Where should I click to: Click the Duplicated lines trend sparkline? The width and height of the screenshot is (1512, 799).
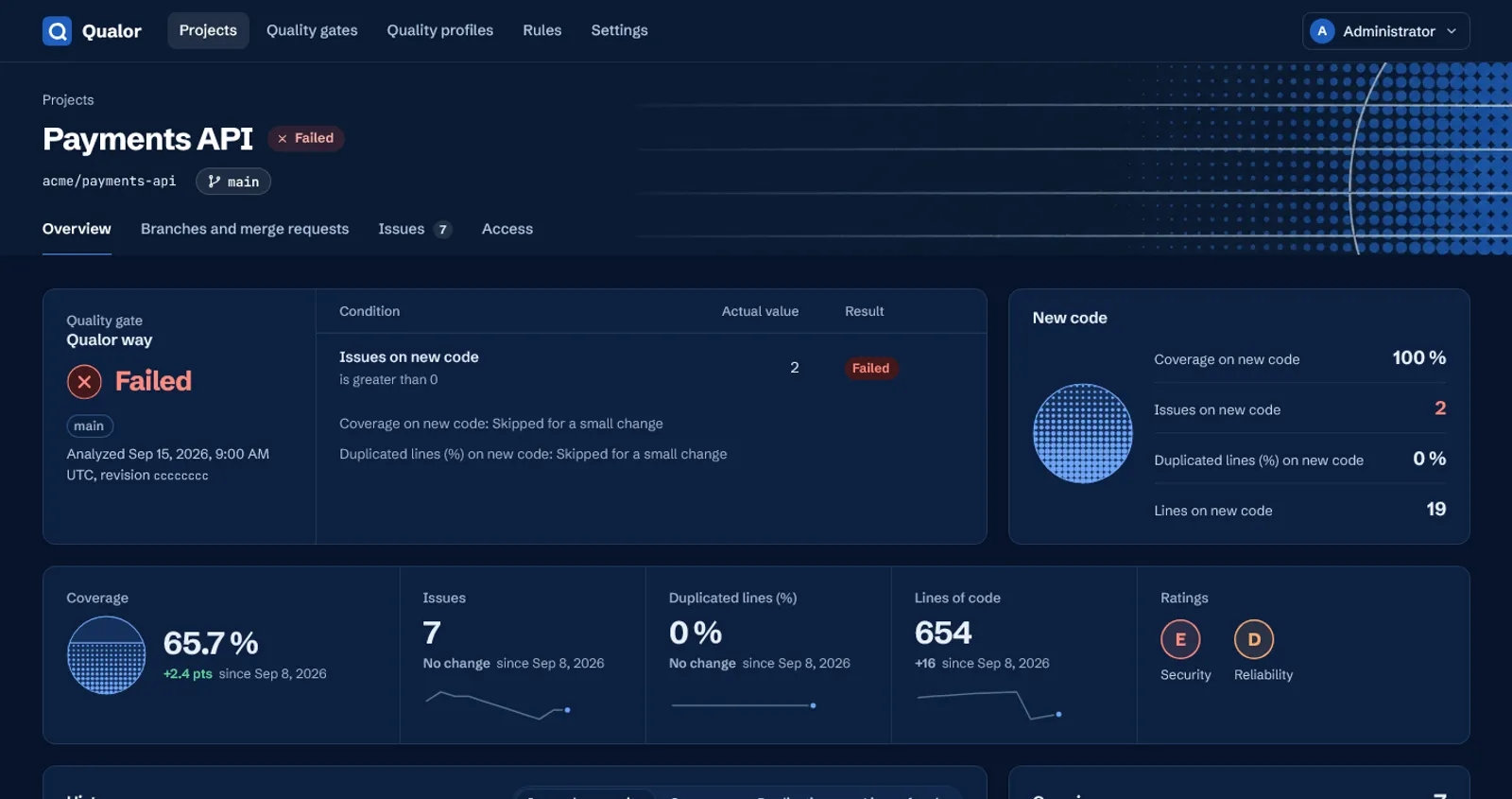coord(744,705)
